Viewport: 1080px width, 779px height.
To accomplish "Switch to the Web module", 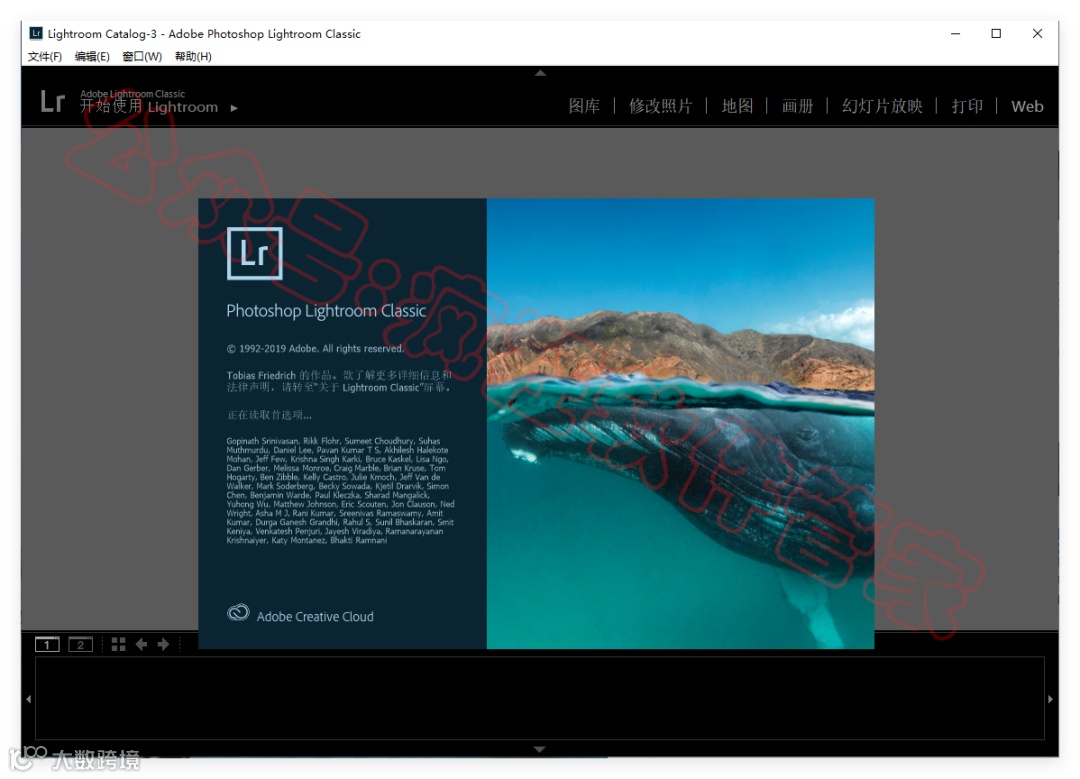I will 1027,106.
